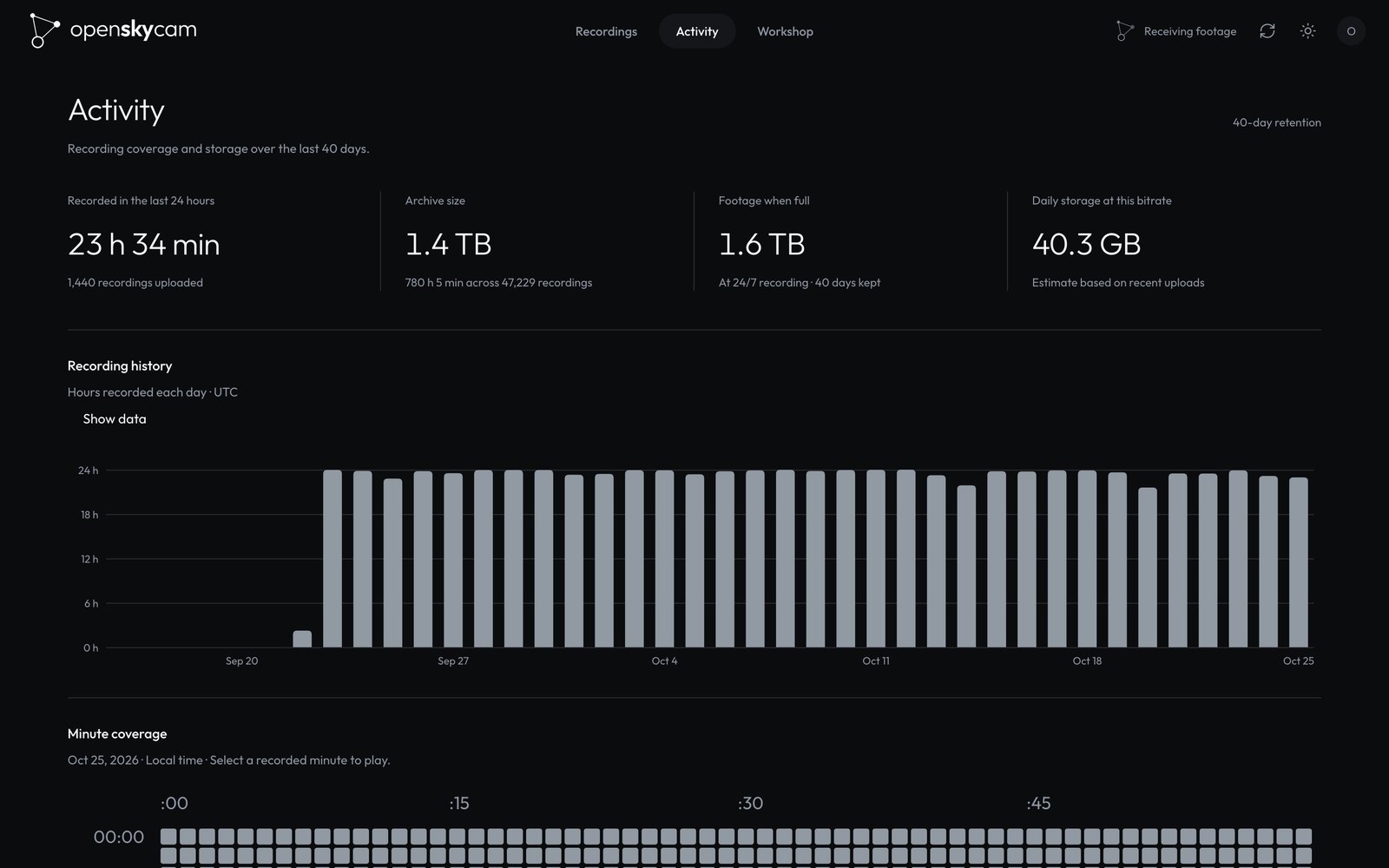Screen dimensions: 1389x868
Task: Click the 1.4 TB archive size value
Action: [449, 244]
